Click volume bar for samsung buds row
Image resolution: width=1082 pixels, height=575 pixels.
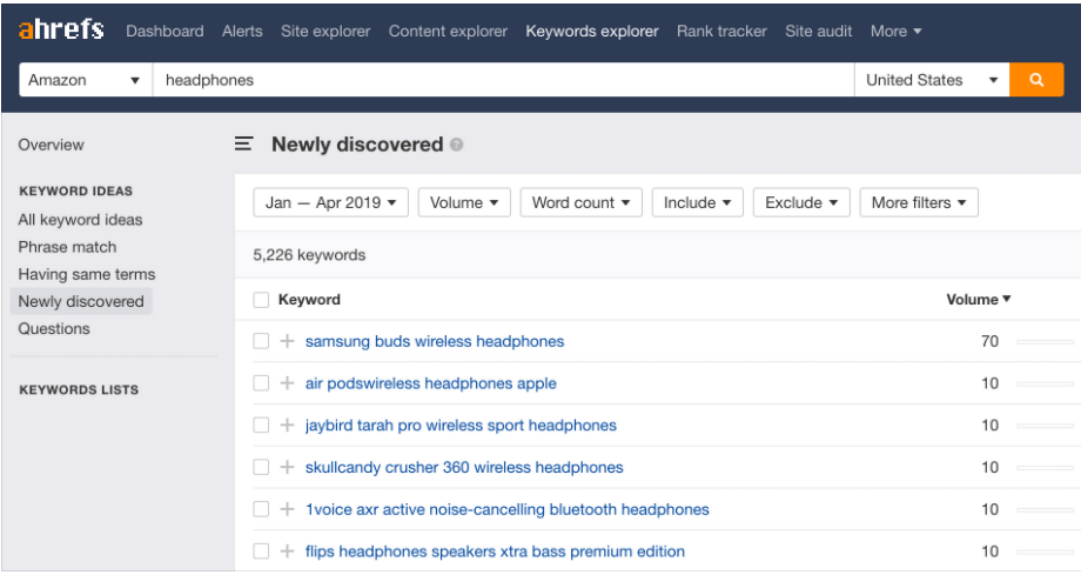1045,342
